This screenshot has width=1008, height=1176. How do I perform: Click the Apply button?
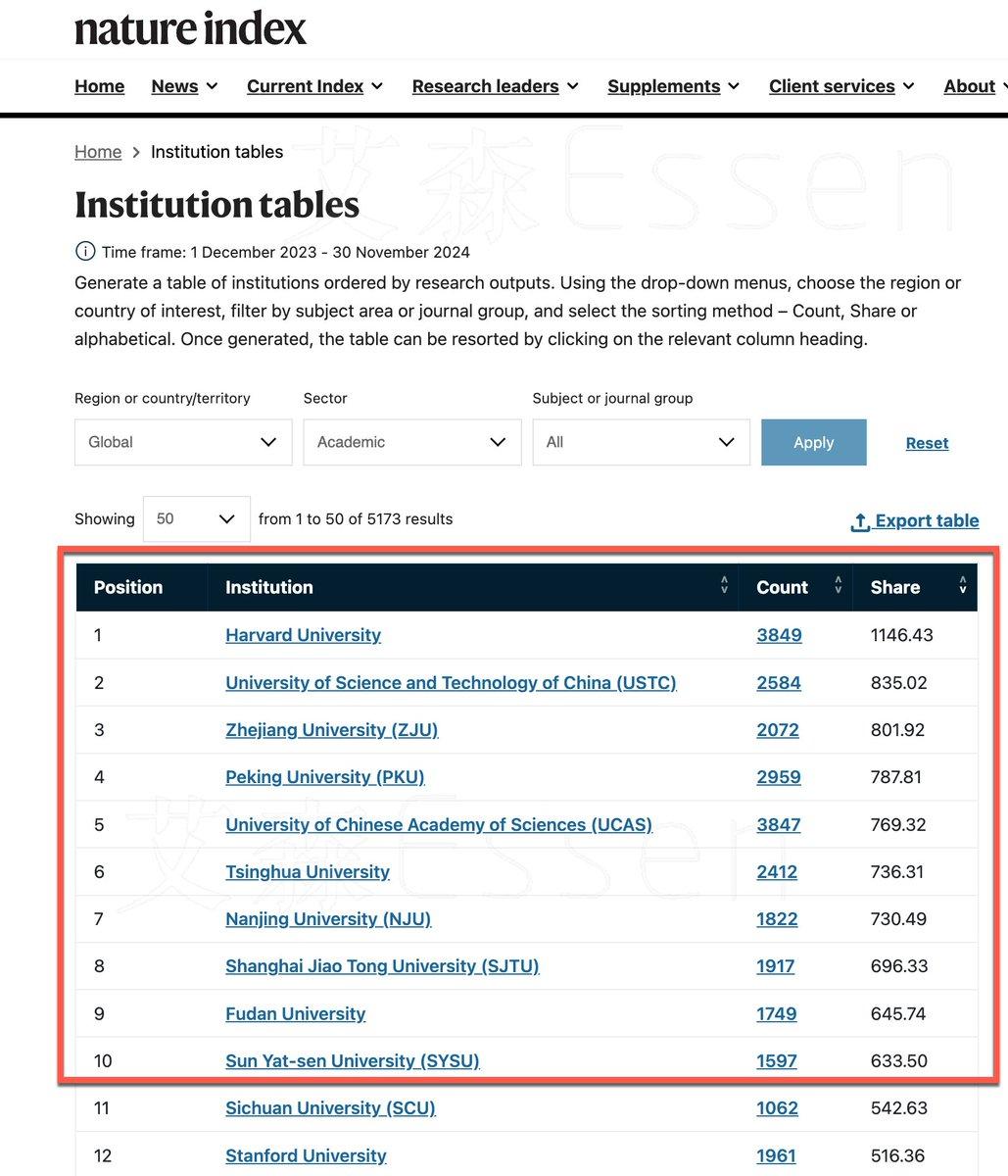point(814,442)
